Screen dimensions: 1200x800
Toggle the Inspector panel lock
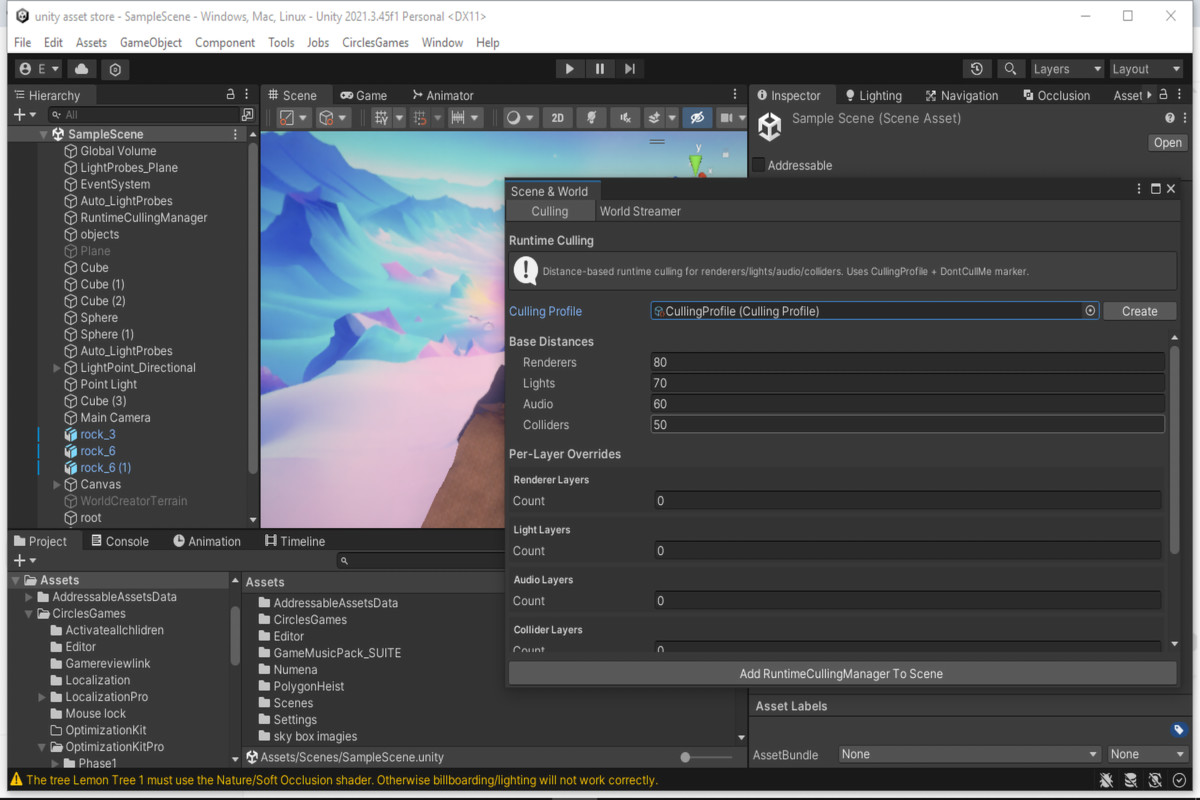1161,95
